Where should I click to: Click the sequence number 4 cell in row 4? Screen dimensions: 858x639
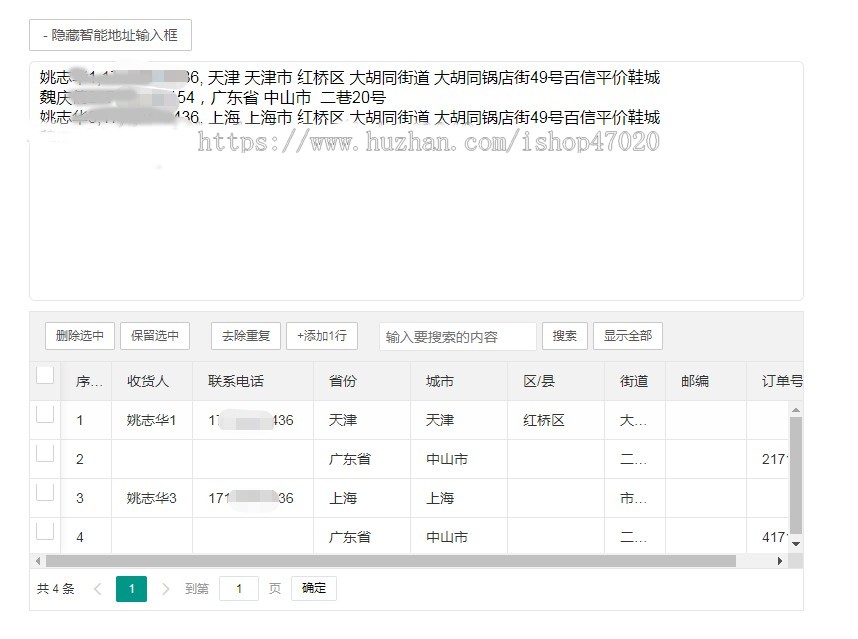[86, 537]
